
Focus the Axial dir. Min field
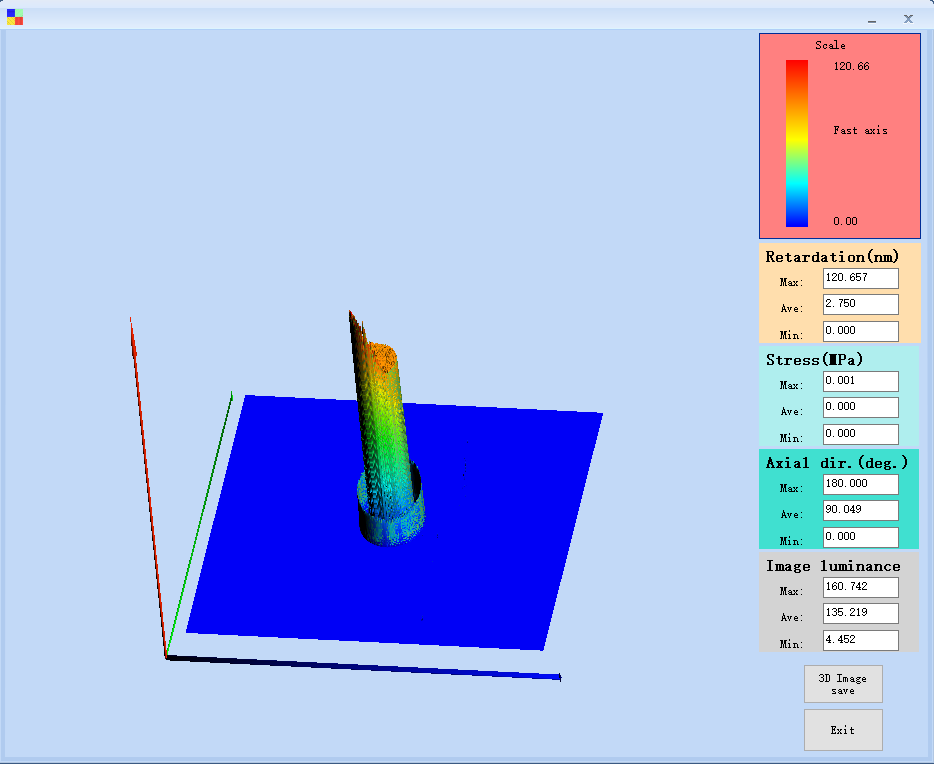(860, 537)
